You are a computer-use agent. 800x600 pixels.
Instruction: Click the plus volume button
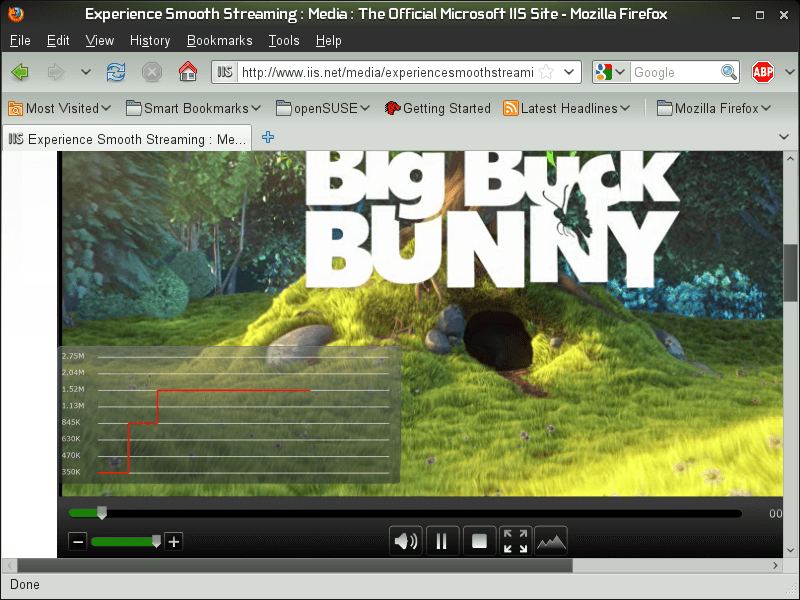(174, 542)
